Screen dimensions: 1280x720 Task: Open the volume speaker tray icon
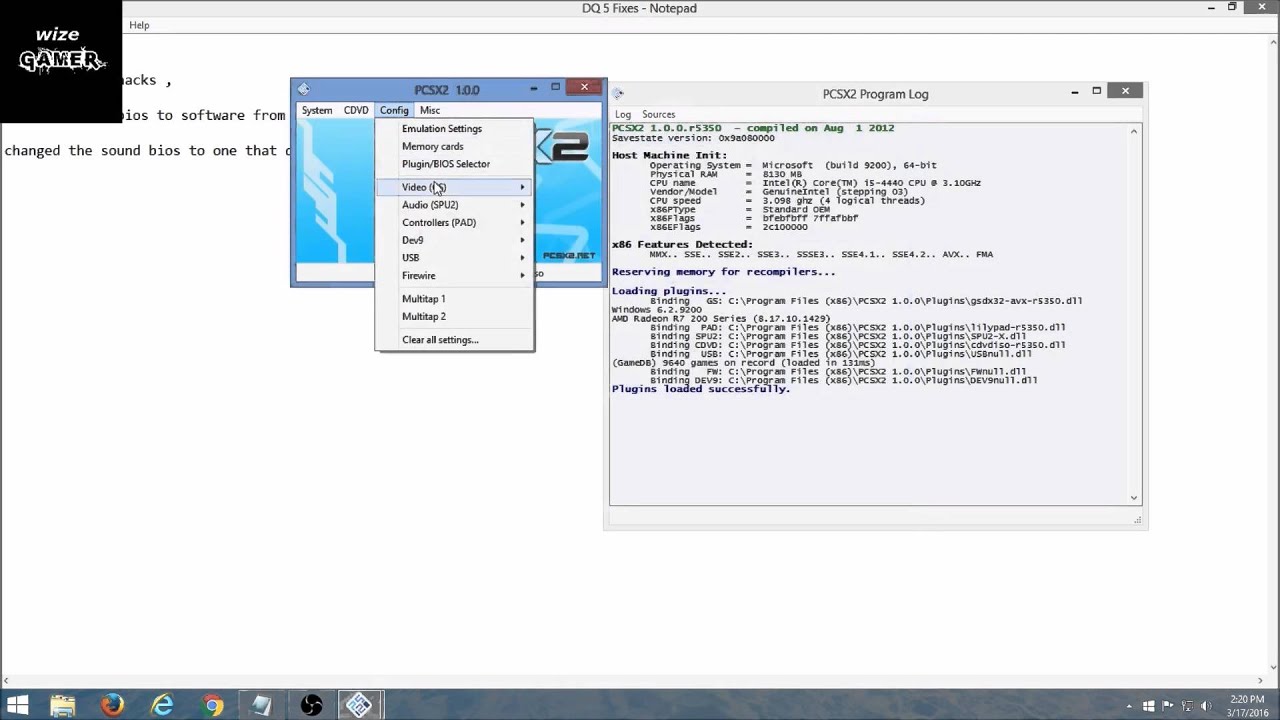click(x=1205, y=706)
